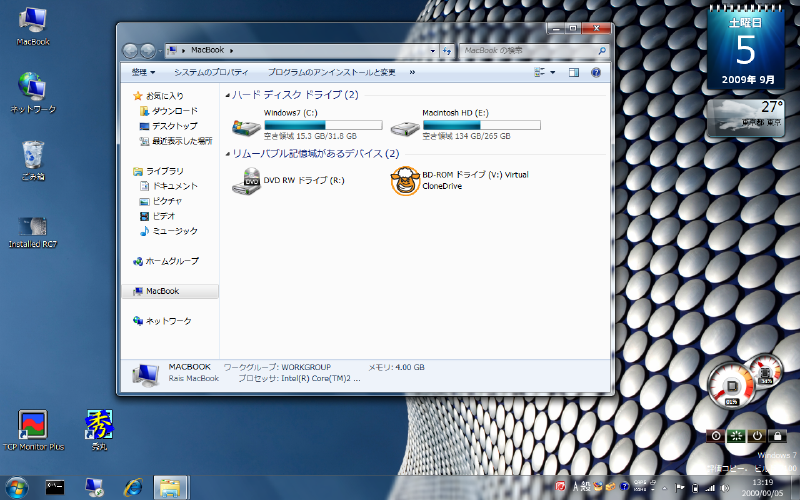This screenshot has width=800, height=500.
Task: Click the Windows Explorer taskbar button
Action: pyautogui.click(x=171, y=488)
